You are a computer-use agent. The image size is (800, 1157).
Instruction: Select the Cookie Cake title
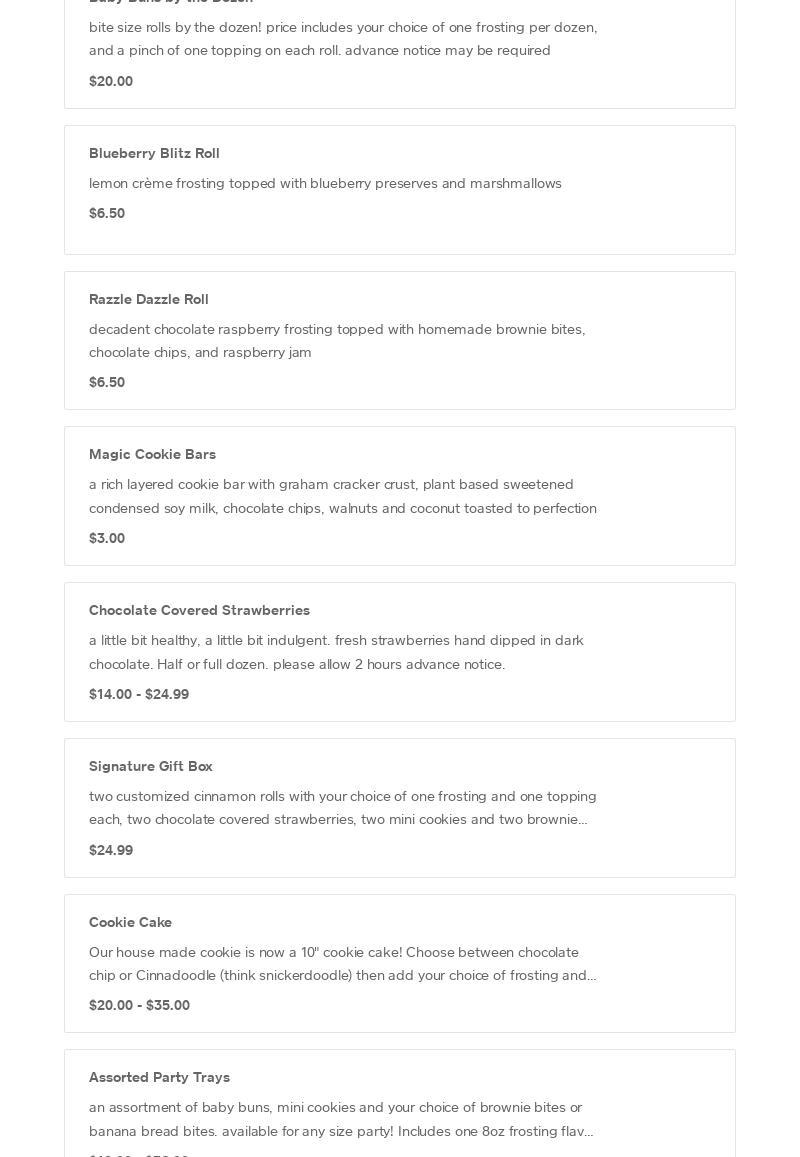130,922
